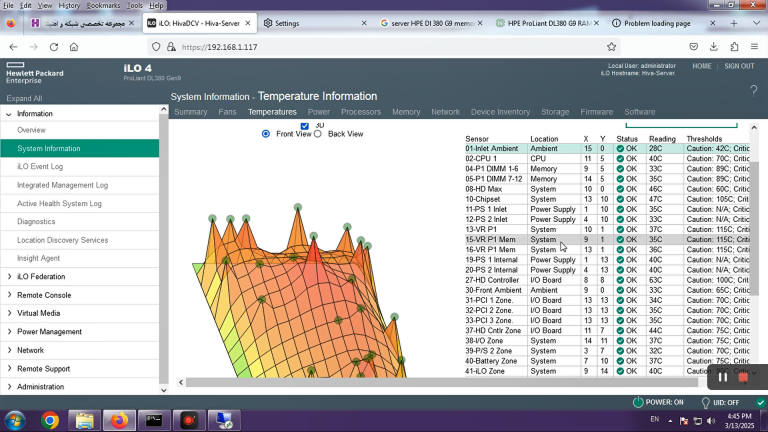Expand the Remote Console section
This screenshot has width=768, height=432.
point(9,295)
